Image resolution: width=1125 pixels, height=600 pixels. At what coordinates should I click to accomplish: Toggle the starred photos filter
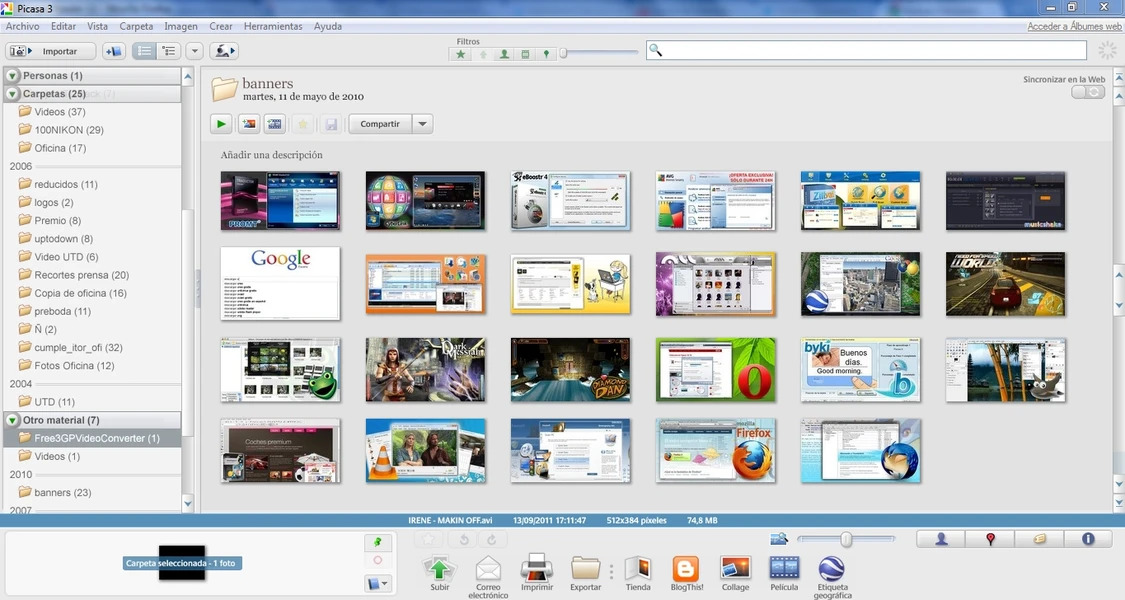coord(461,54)
